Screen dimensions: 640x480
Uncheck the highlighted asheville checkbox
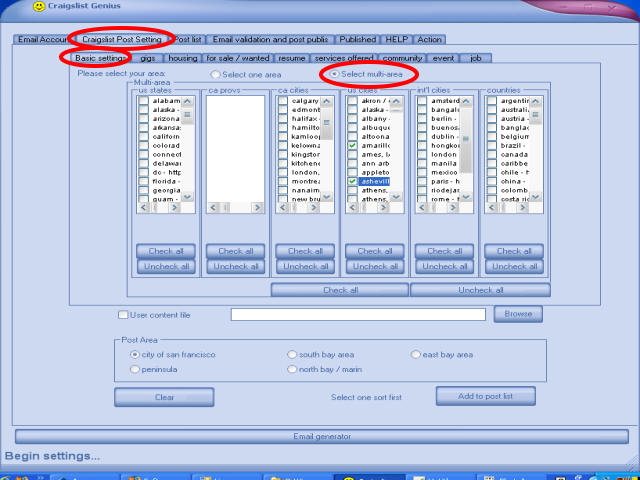coord(352,181)
